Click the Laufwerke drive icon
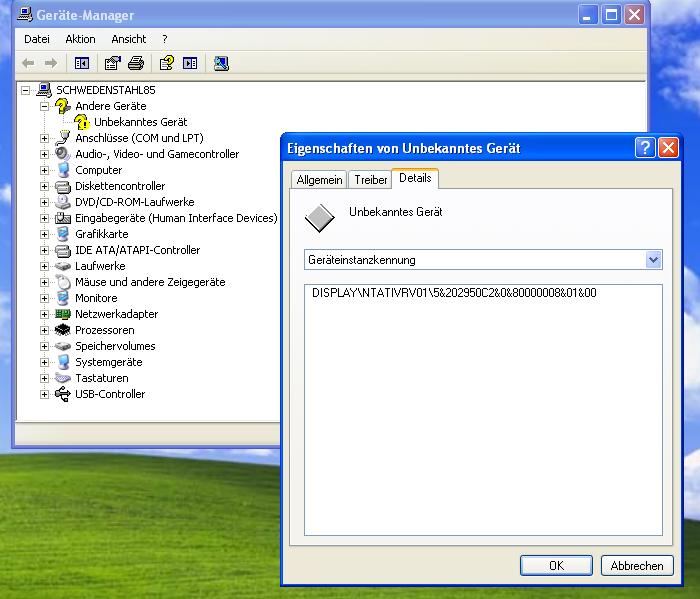 62,266
